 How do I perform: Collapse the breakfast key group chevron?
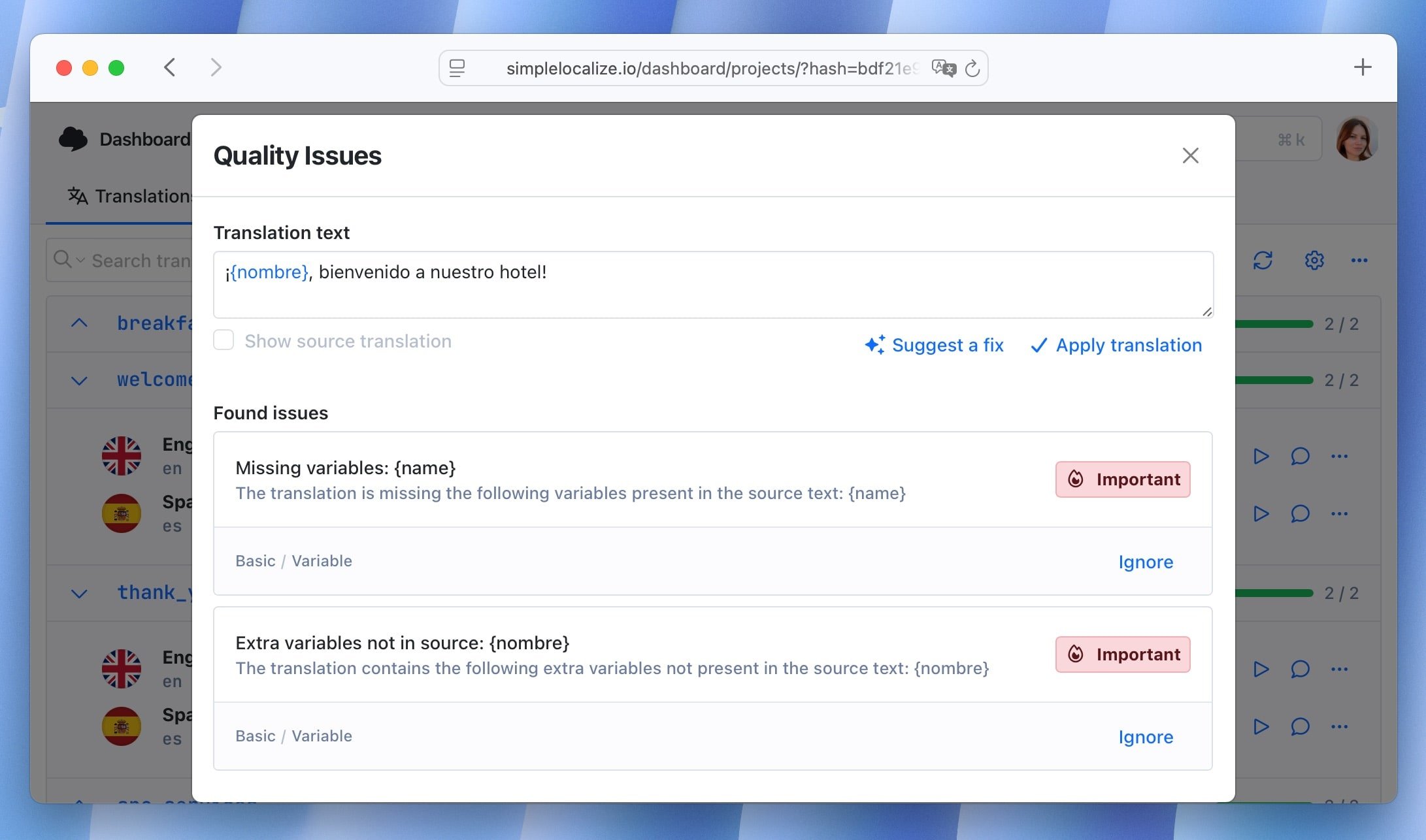click(x=79, y=323)
